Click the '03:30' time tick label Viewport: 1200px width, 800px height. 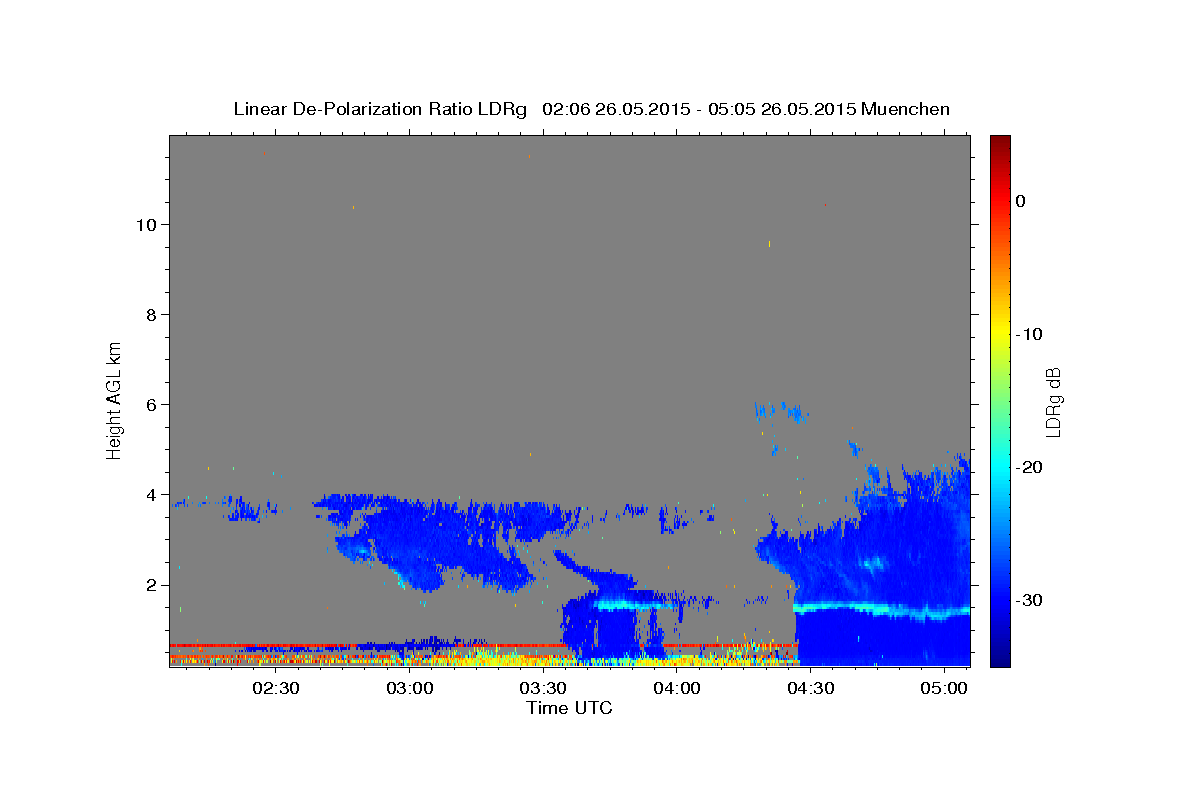pyautogui.click(x=543, y=688)
